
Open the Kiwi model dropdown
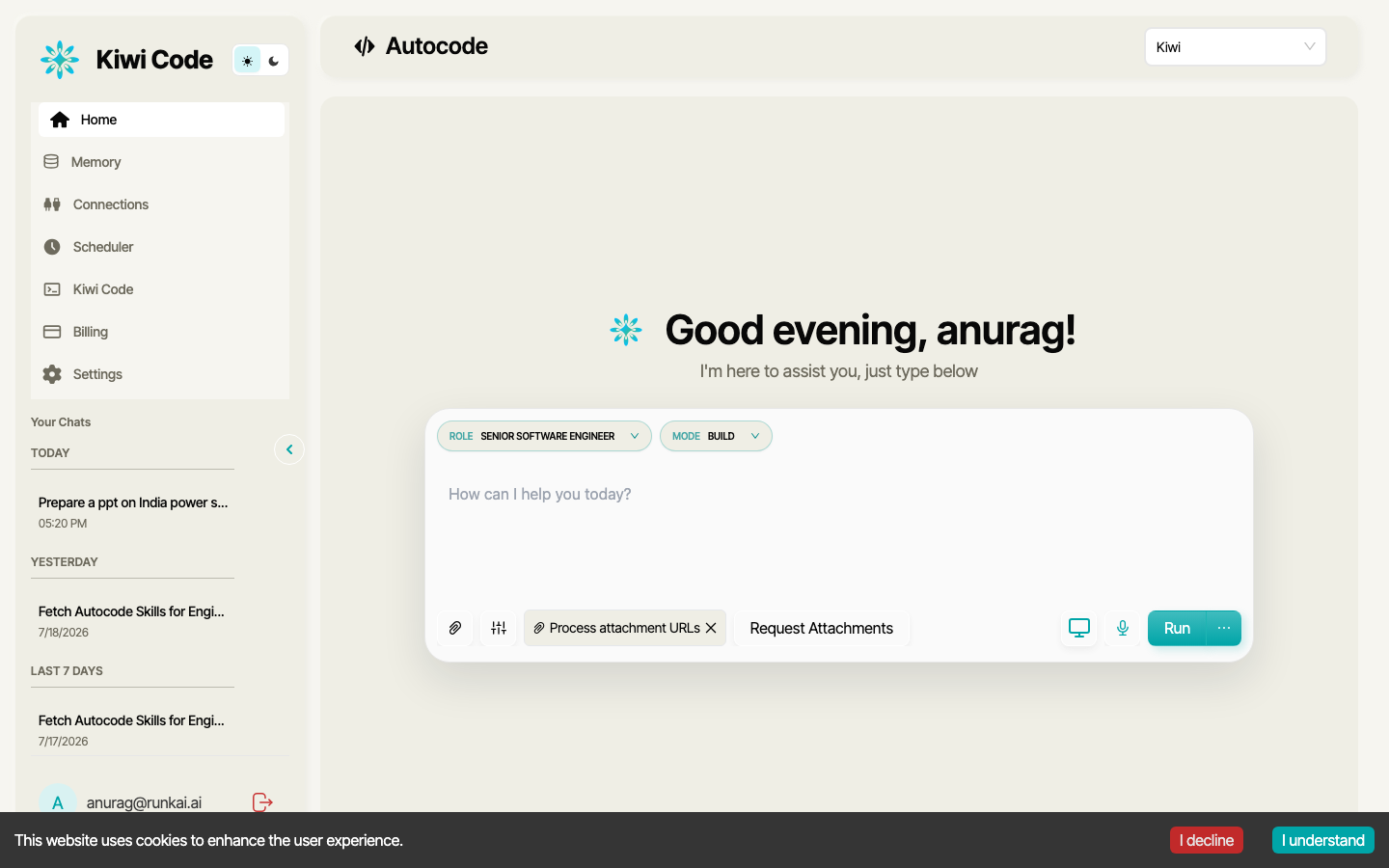[x=1236, y=46]
